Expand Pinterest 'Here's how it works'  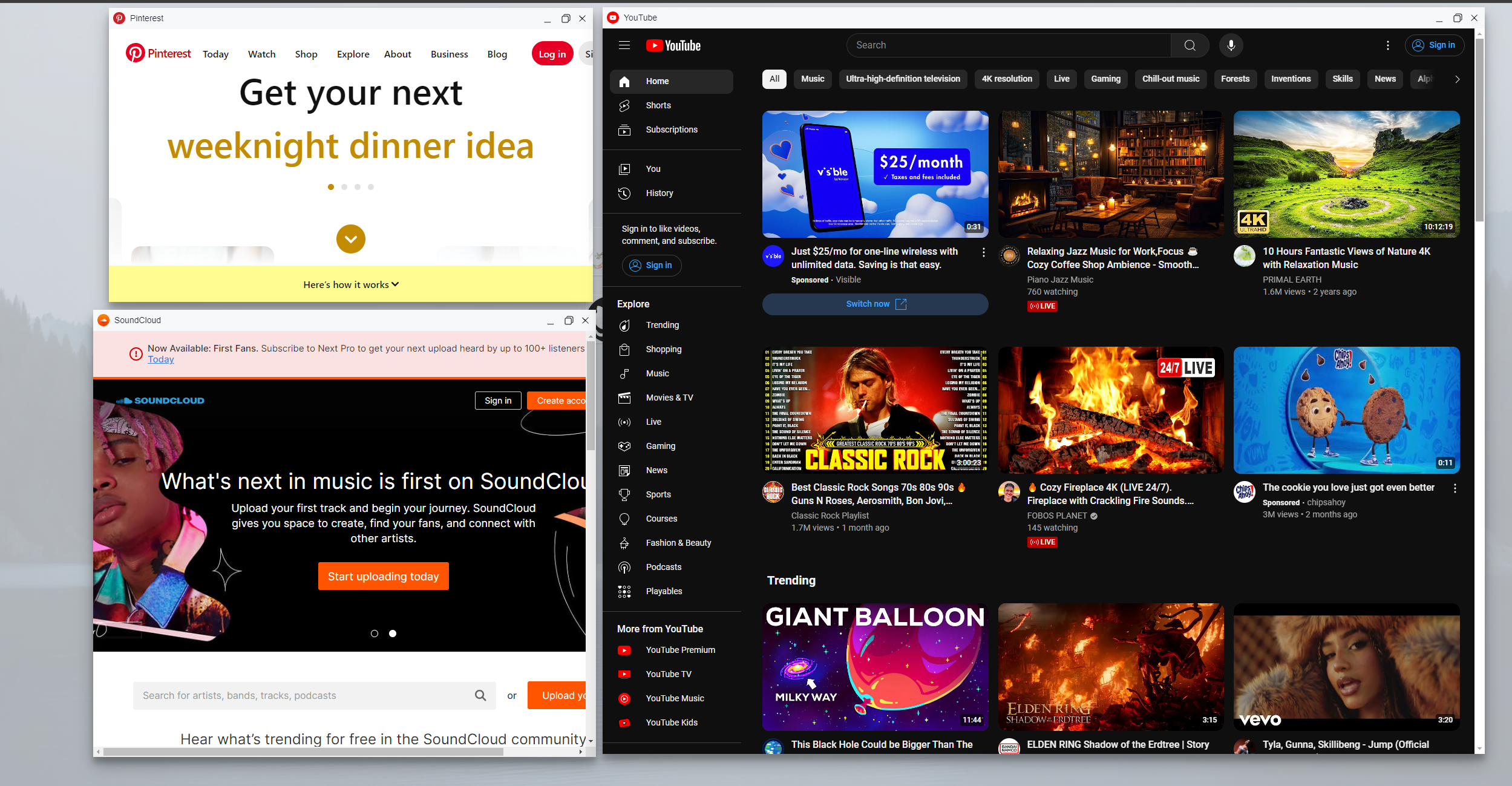(351, 284)
